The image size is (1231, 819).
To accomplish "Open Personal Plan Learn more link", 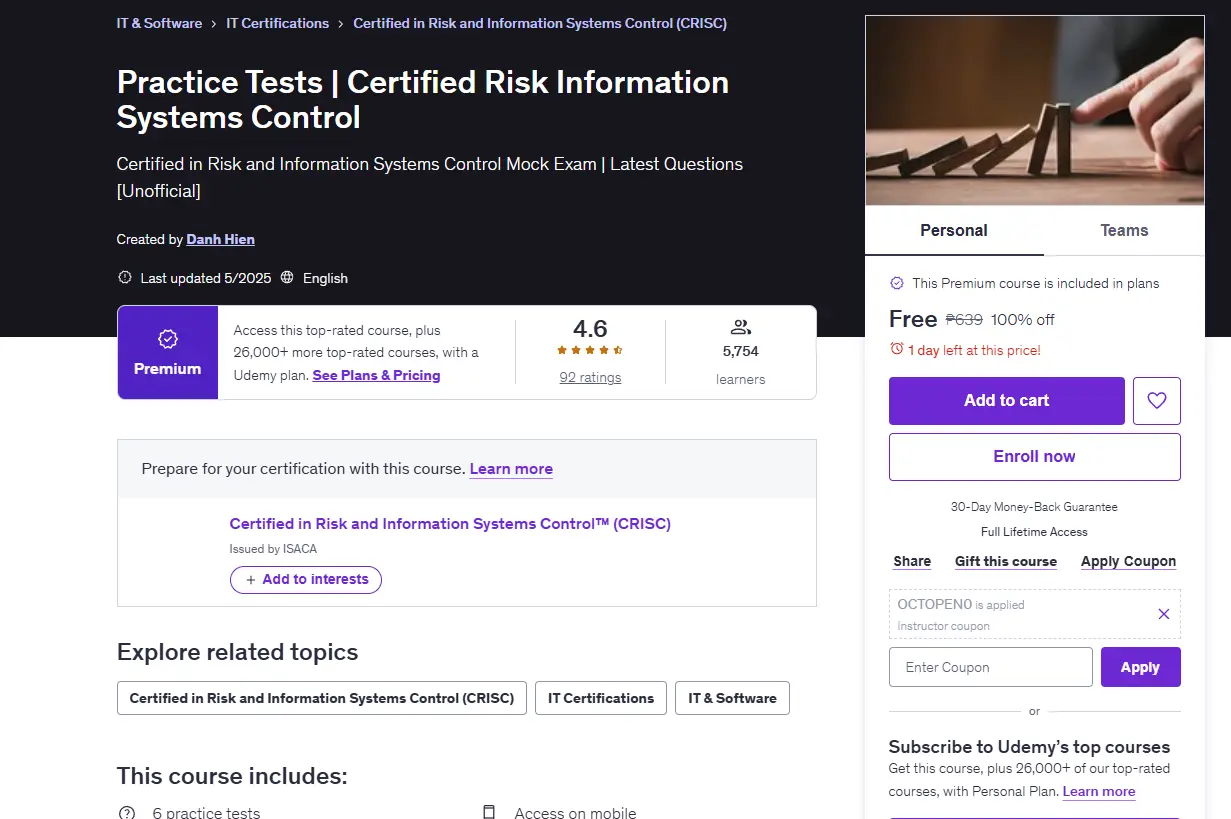I will click(x=1099, y=791).
